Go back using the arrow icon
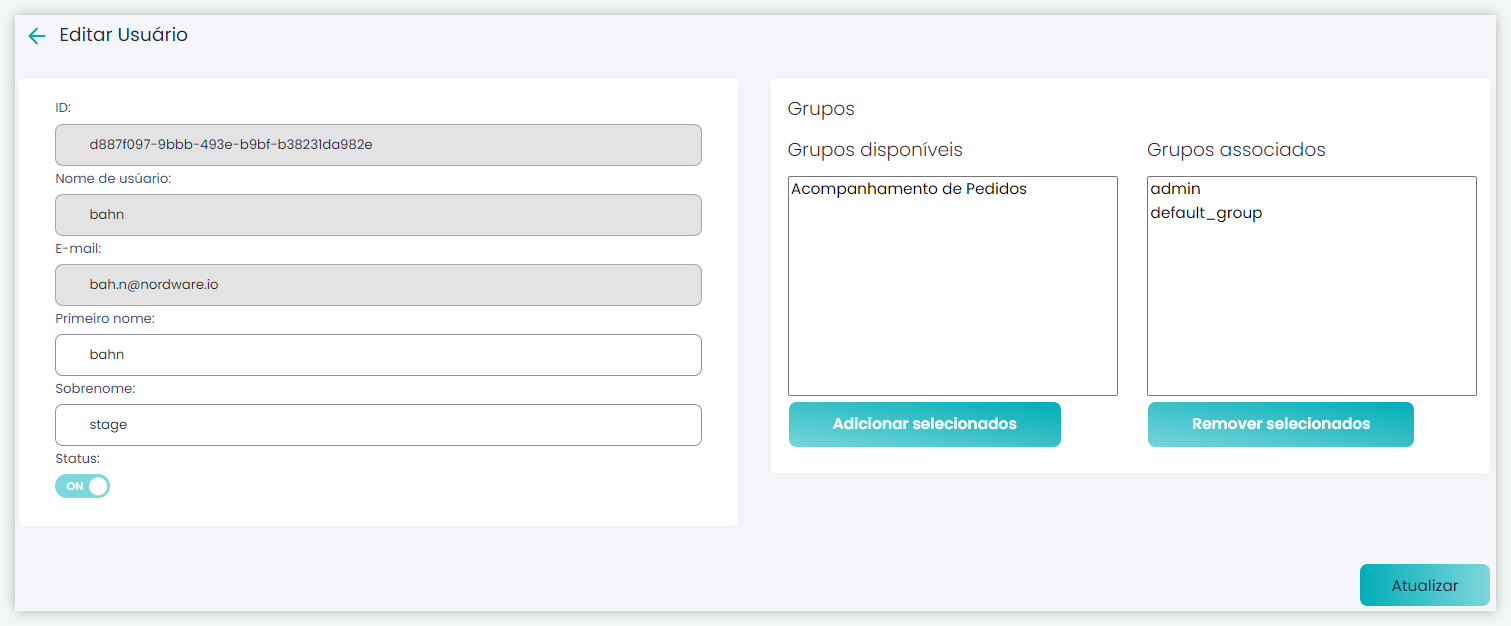This screenshot has height=626, width=1511. click(x=37, y=36)
